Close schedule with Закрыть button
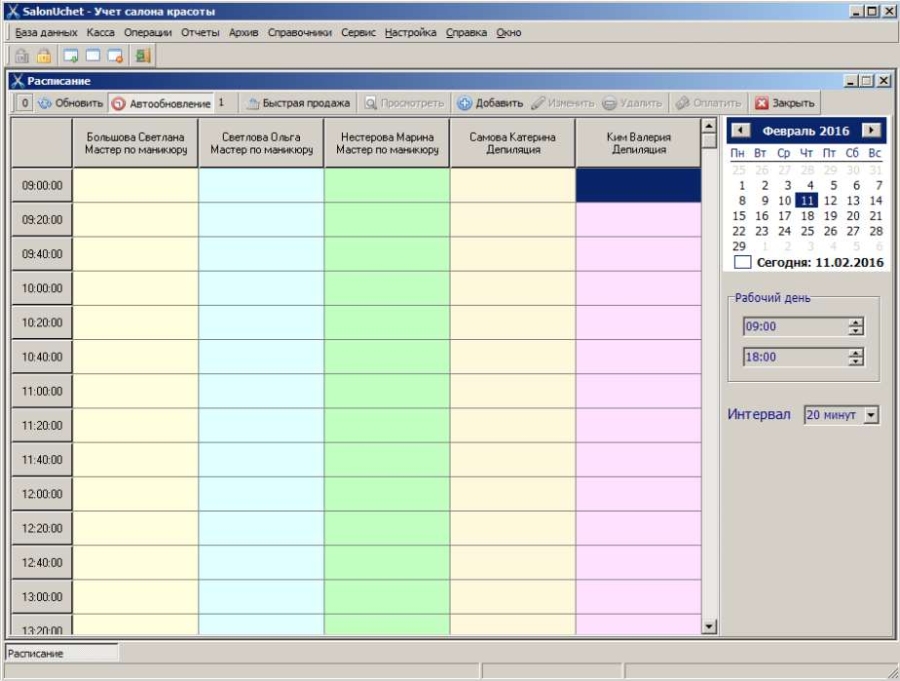Viewport: 900px width, 681px height. click(785, 103)
